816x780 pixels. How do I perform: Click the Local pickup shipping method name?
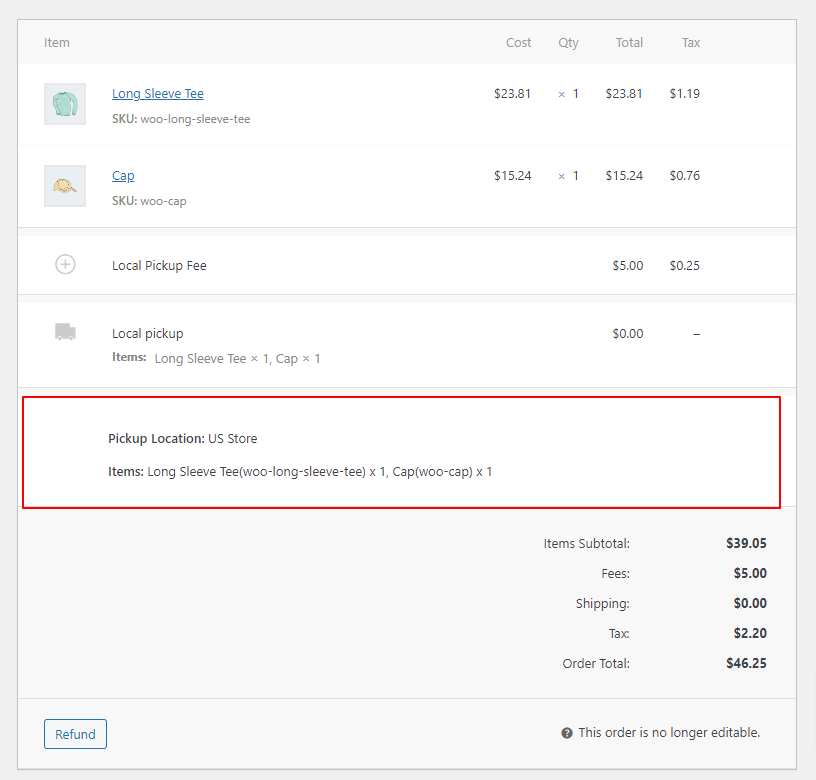pyautogui.click(x=147, y=334)
